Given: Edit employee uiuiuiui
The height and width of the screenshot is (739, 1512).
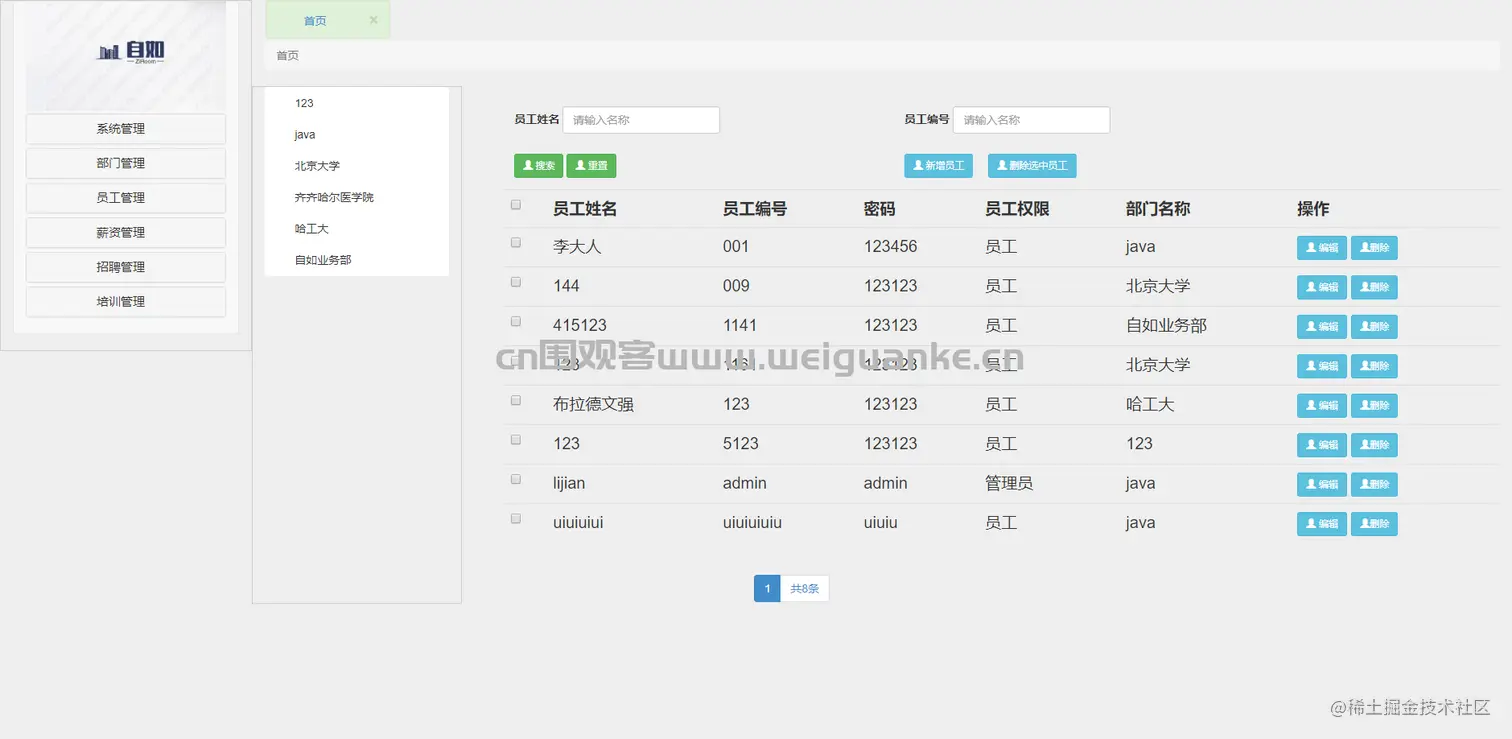Looking at the screenshot, I should pos(1321,524).
